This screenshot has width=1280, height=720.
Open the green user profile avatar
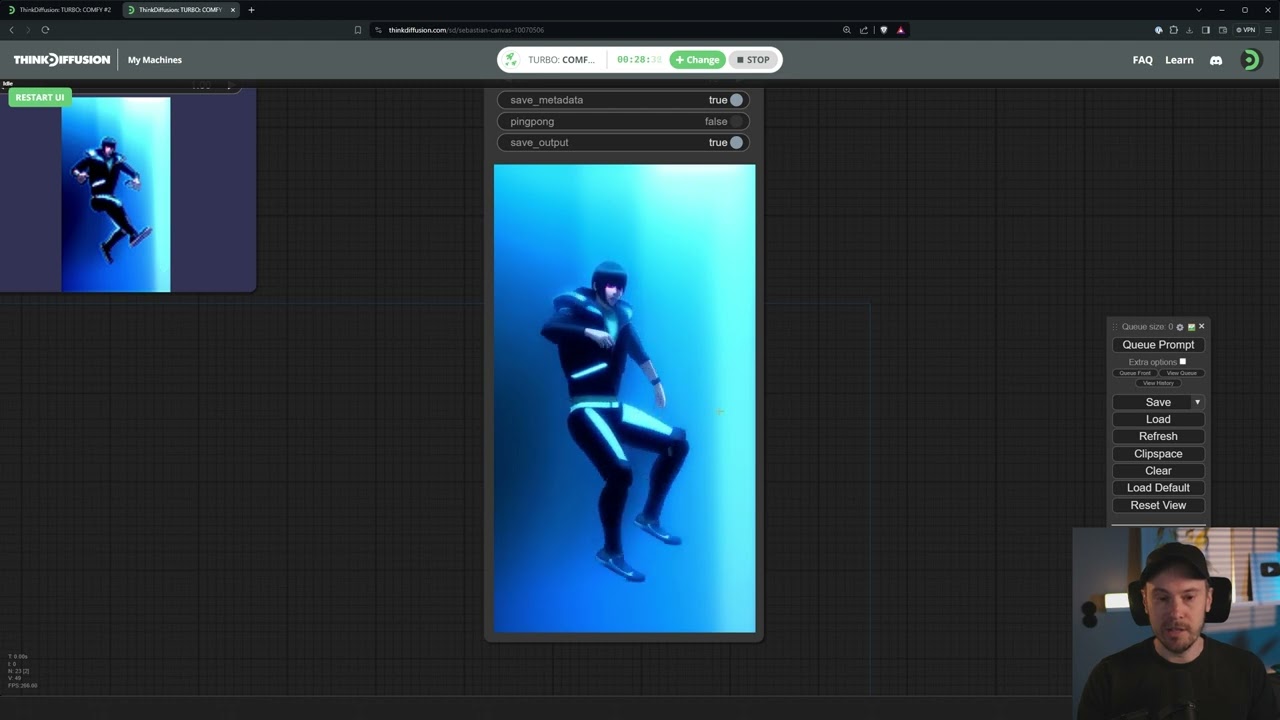point(1250,60)
